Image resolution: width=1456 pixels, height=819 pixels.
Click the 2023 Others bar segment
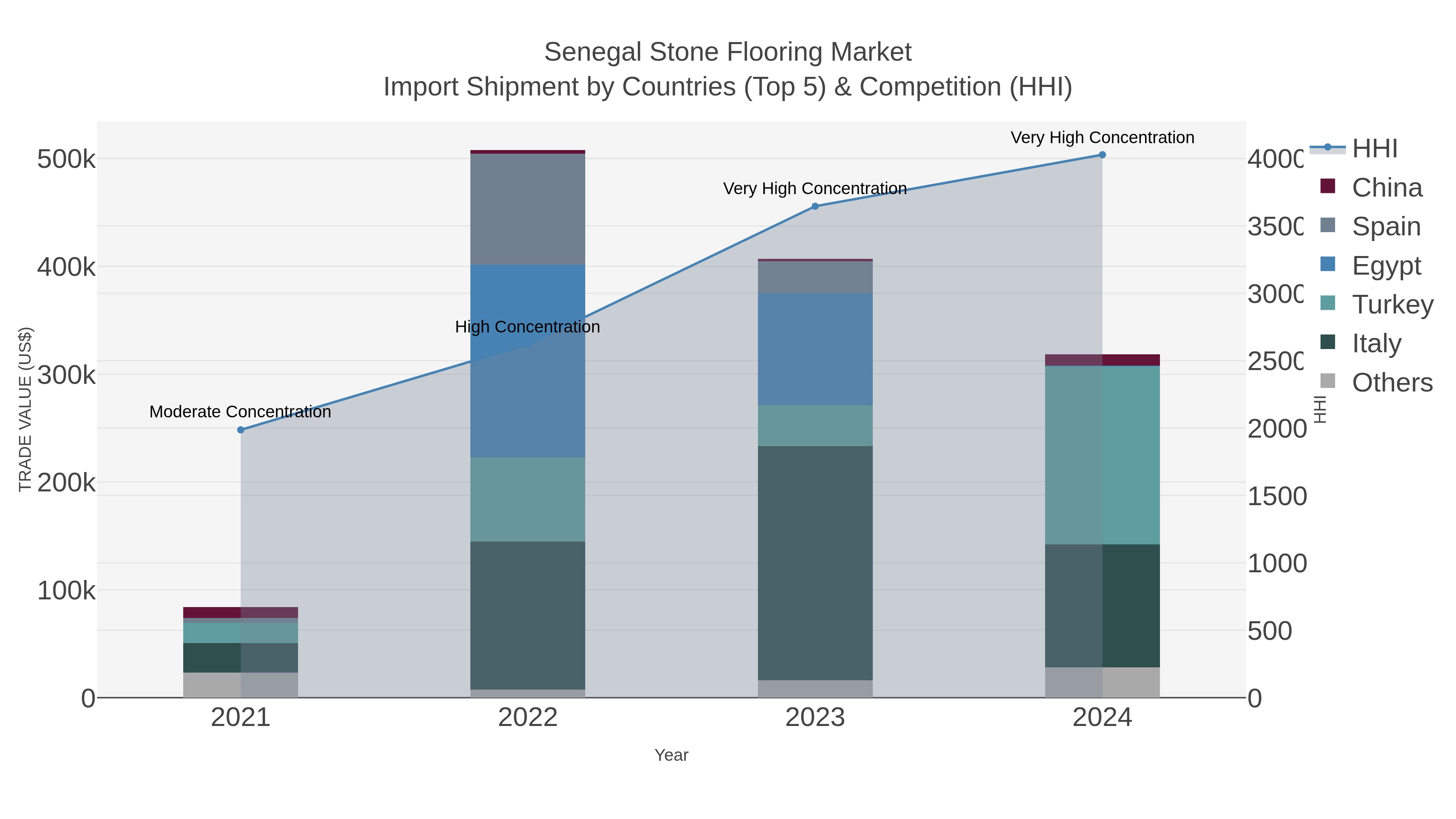815,688
